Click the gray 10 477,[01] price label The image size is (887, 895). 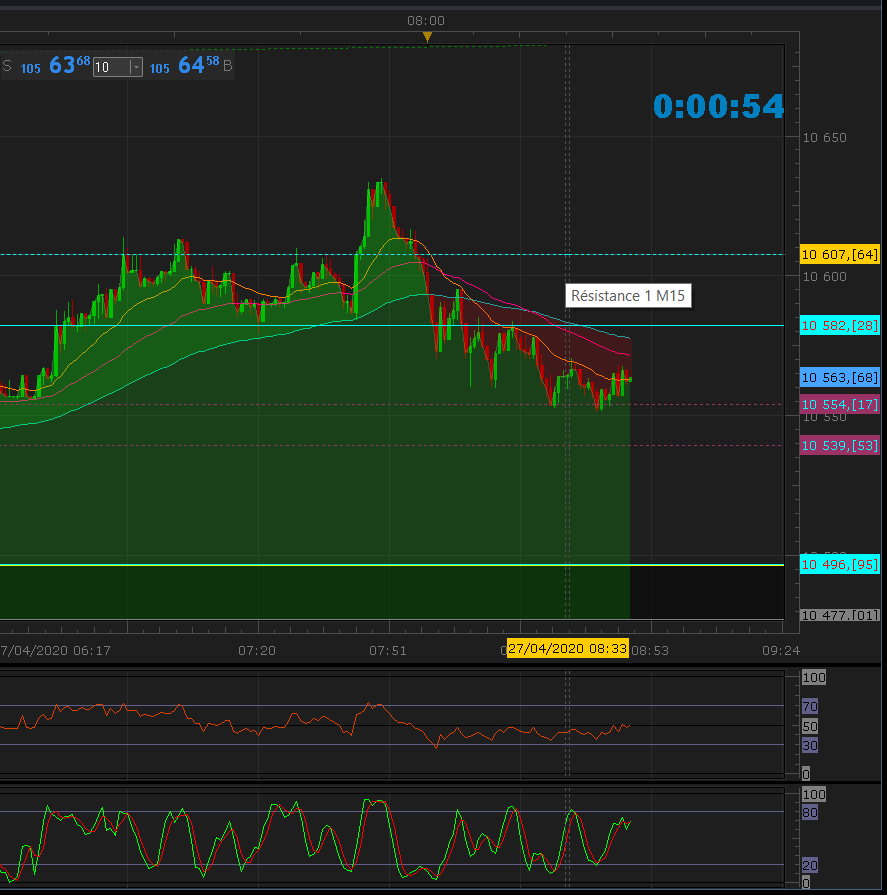pyautogui.click(x=839, y=615)
